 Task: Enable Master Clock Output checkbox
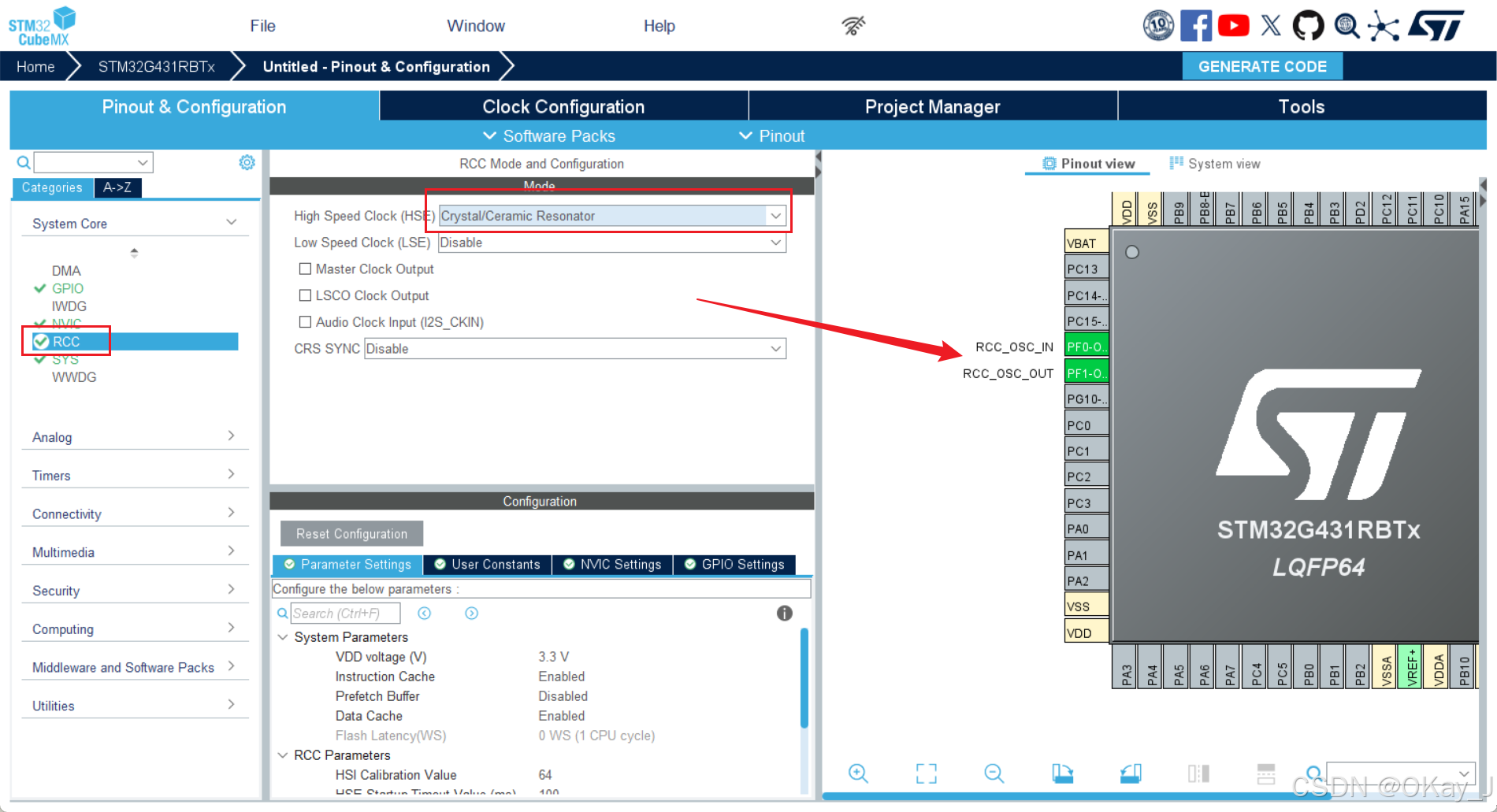[305, 269]
